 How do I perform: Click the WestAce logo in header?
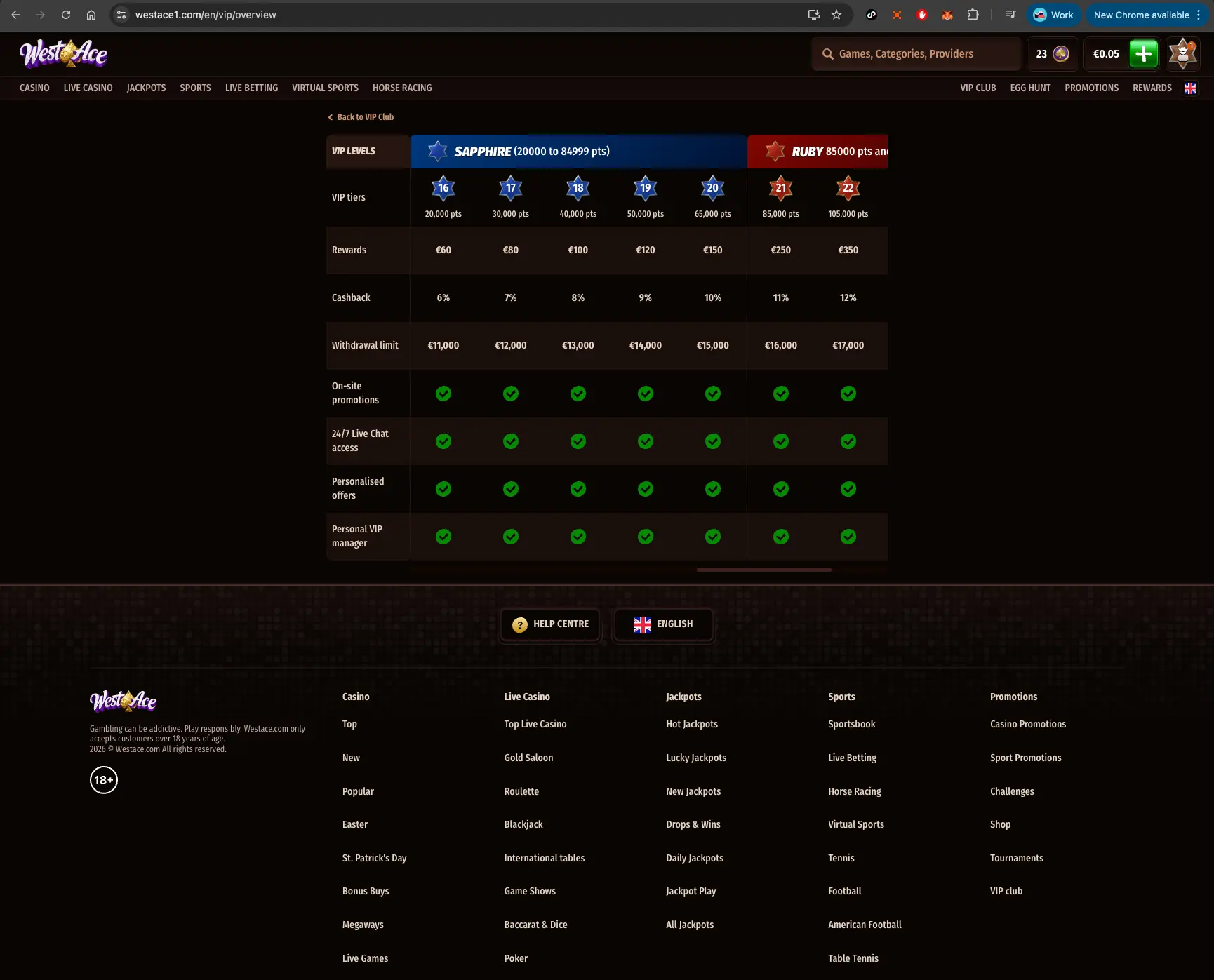click(x=63, y=53)
